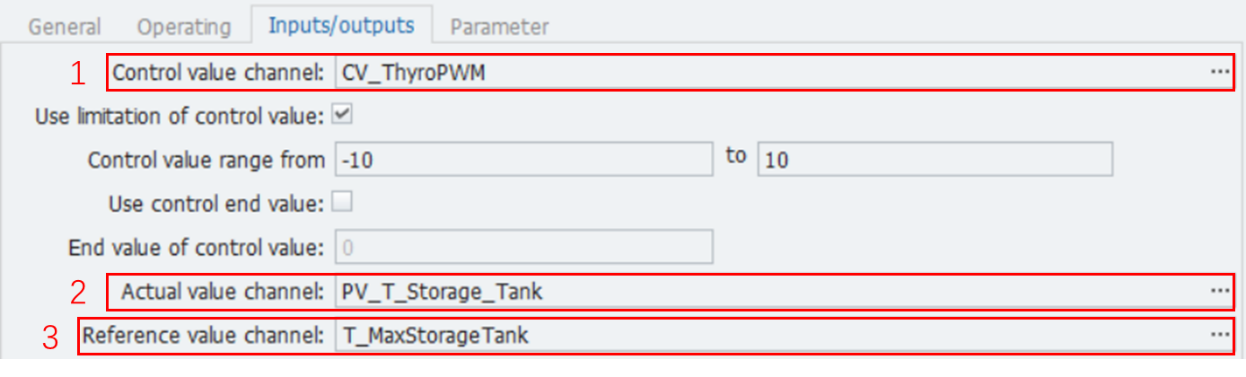Screen dimensions: 1246x377
Task: Open browse ellipsis for Reference value channel
Action: point(1219,336)
